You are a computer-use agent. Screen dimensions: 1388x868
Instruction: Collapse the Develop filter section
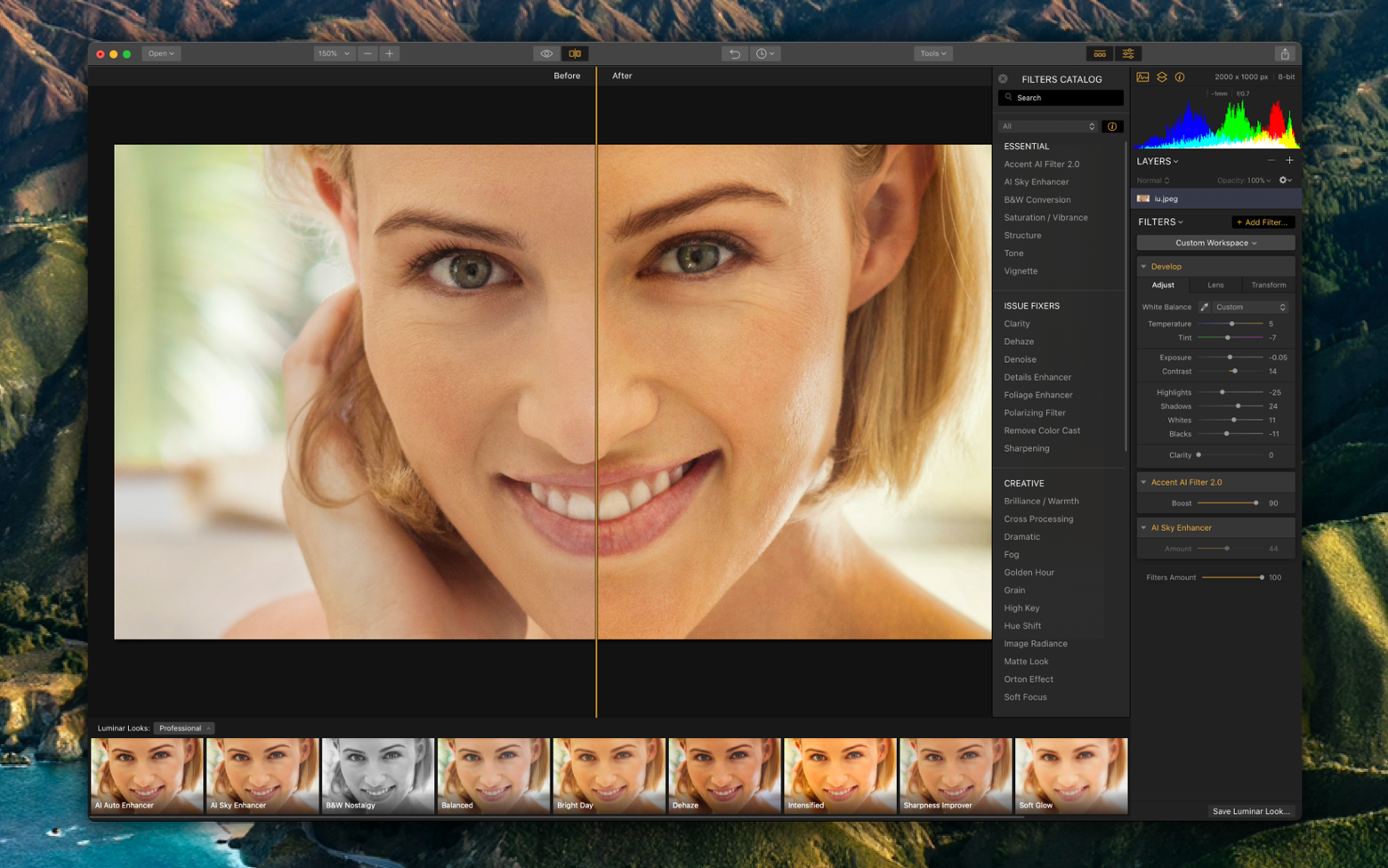(x=1144, y=267)
